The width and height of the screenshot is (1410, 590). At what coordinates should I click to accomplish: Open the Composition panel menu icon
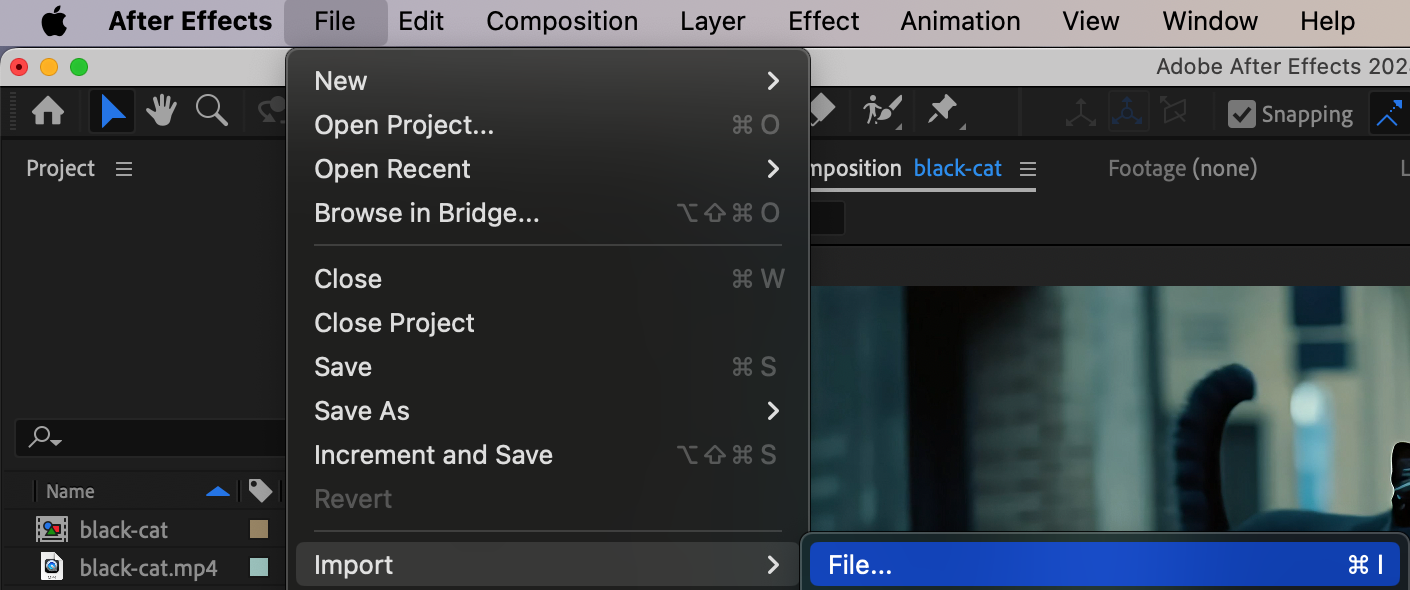pos(1027,169)
